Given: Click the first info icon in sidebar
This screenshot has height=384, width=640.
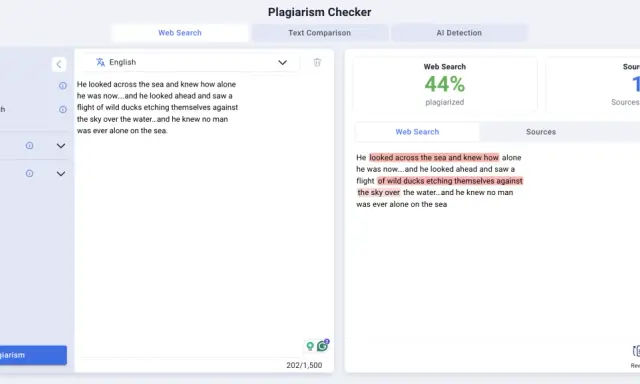Looking at the screenshot, I should [63, 86].
